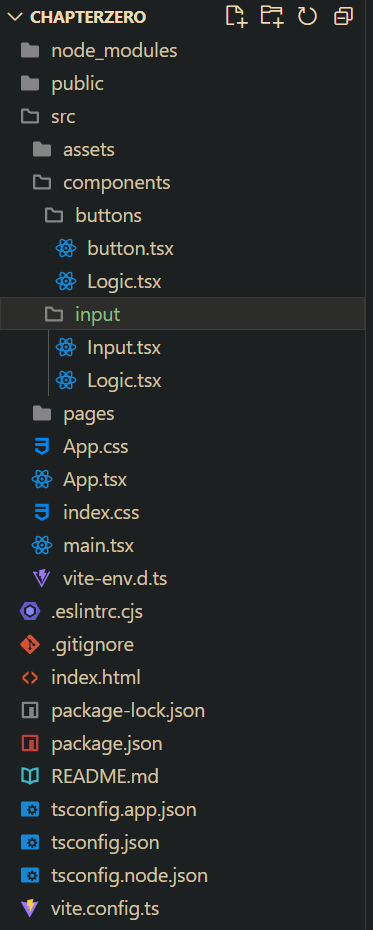Click the book icon beside README.md
Image resolution: width=373 pixels, height=930 pixels.
click(x=30, y=776)
